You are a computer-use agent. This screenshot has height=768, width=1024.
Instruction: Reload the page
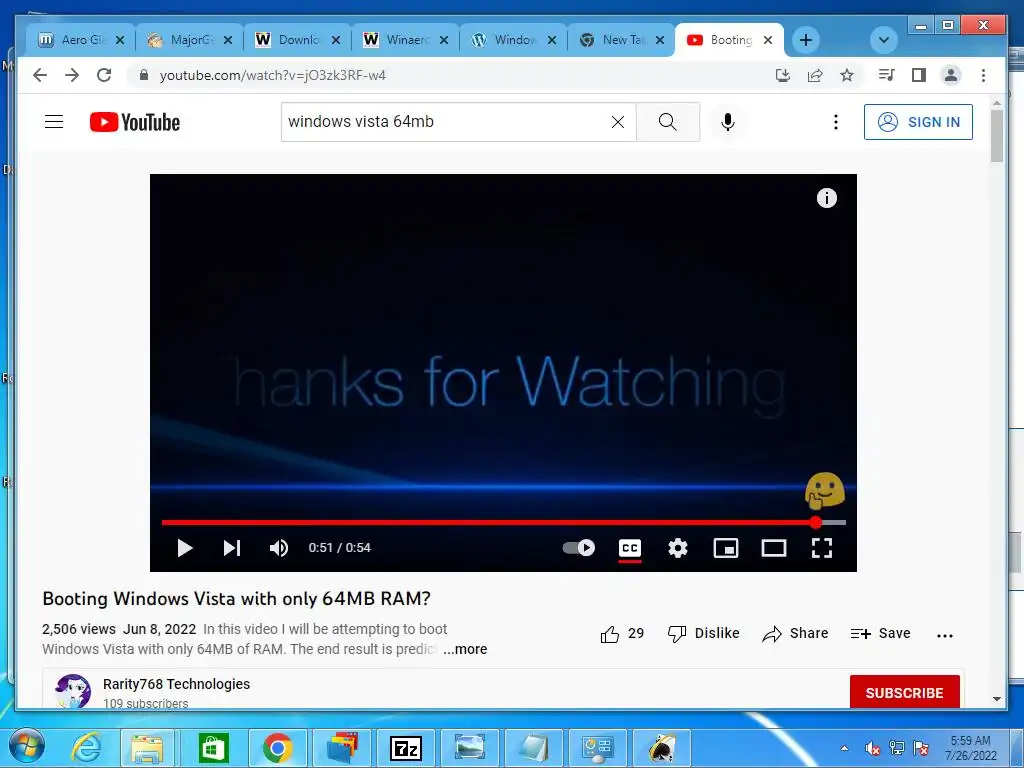point(104,75)
